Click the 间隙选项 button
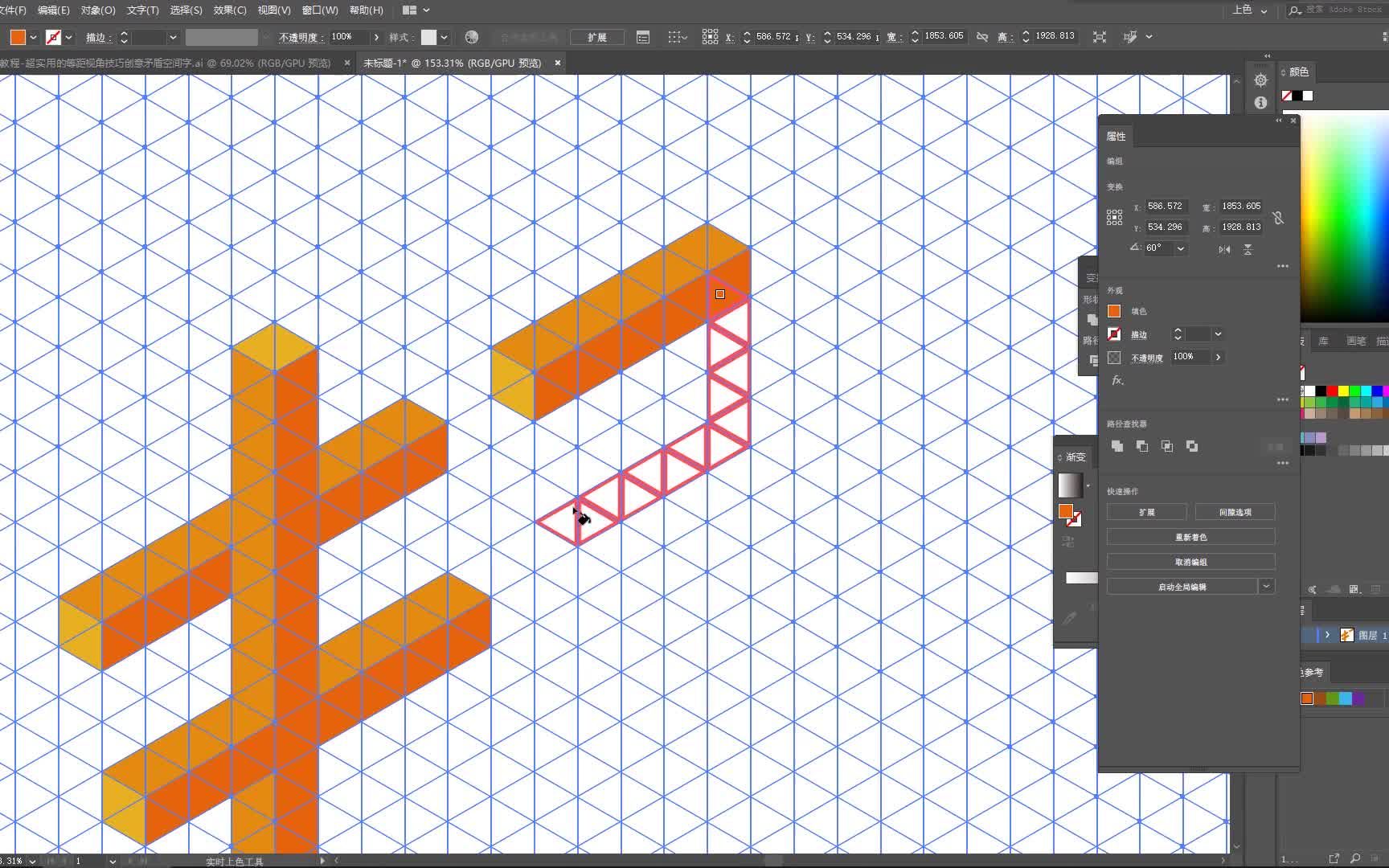1389x868 pixels. tap(1235, 512)
